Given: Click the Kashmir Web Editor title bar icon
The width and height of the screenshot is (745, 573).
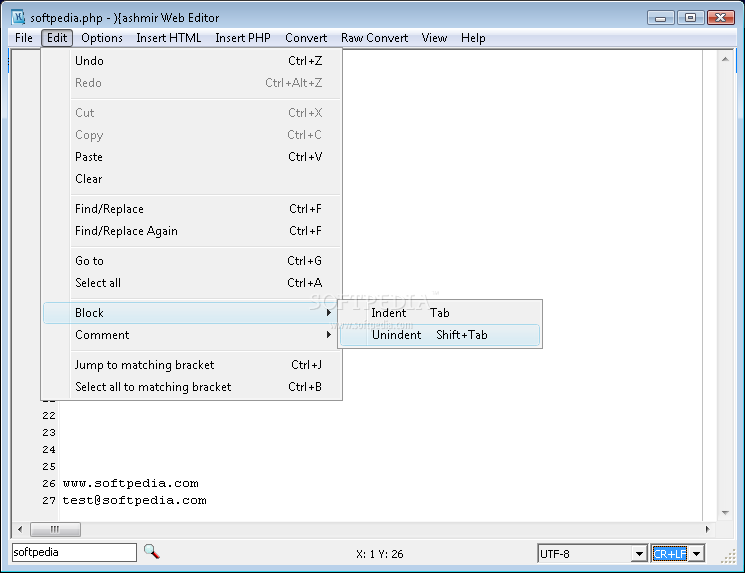Looking at the screenshot, I should [x=19, y=17].
